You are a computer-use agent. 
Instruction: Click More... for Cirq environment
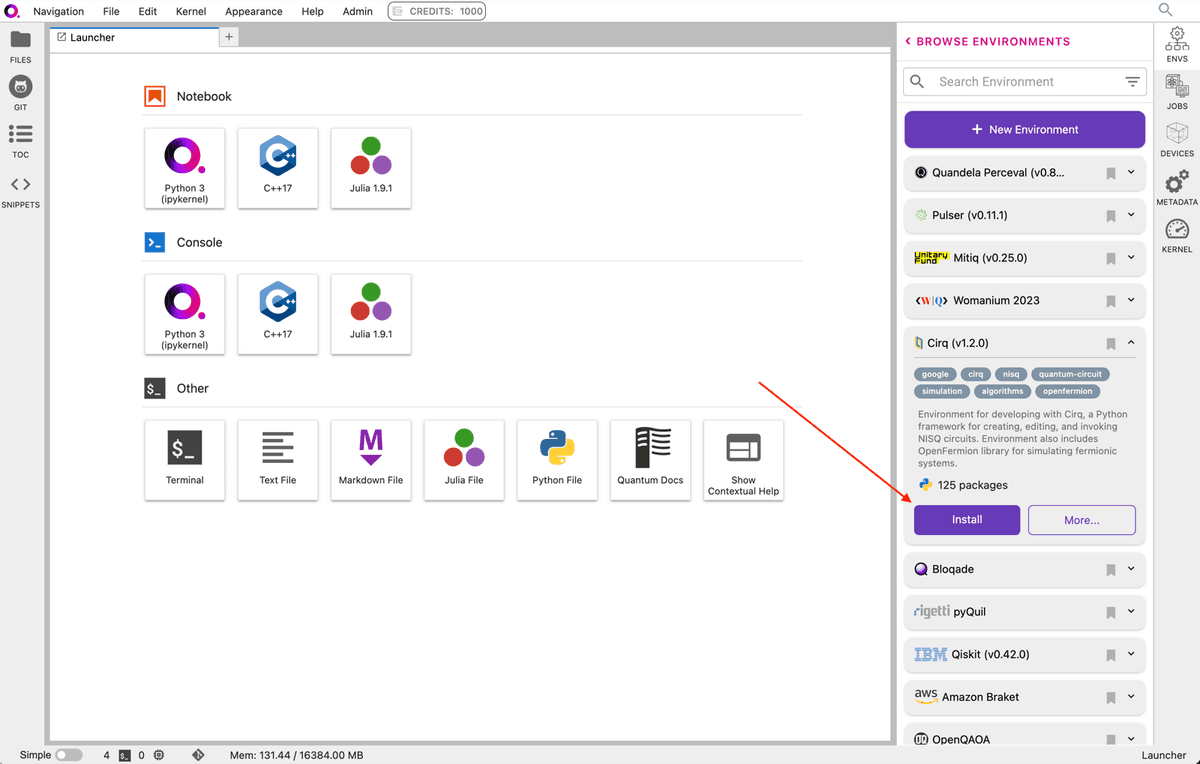pos(1082,520)
